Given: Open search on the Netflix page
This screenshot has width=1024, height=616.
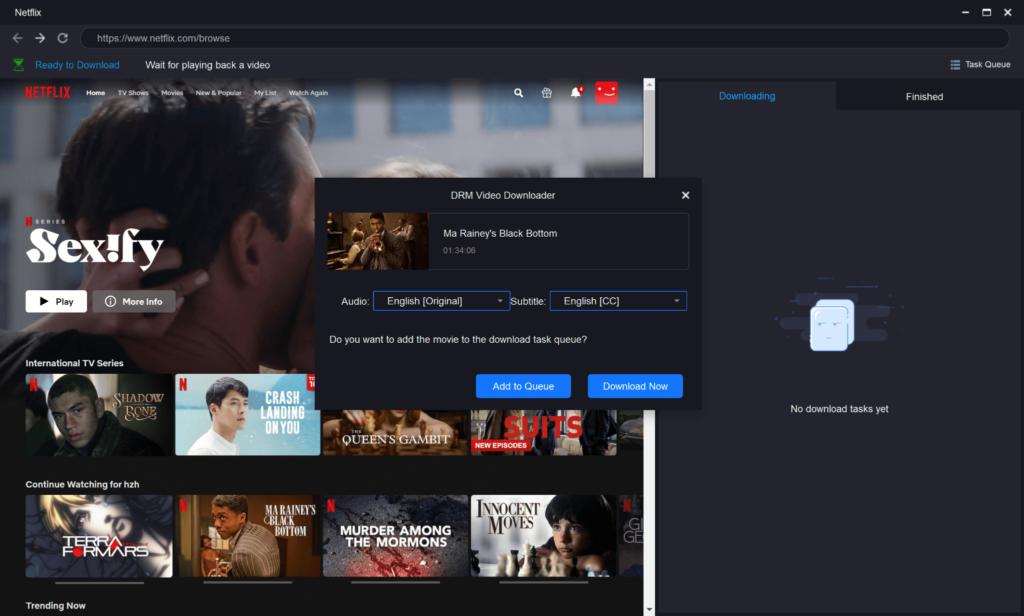Looking at the screenshot, I should coord(518,92).
